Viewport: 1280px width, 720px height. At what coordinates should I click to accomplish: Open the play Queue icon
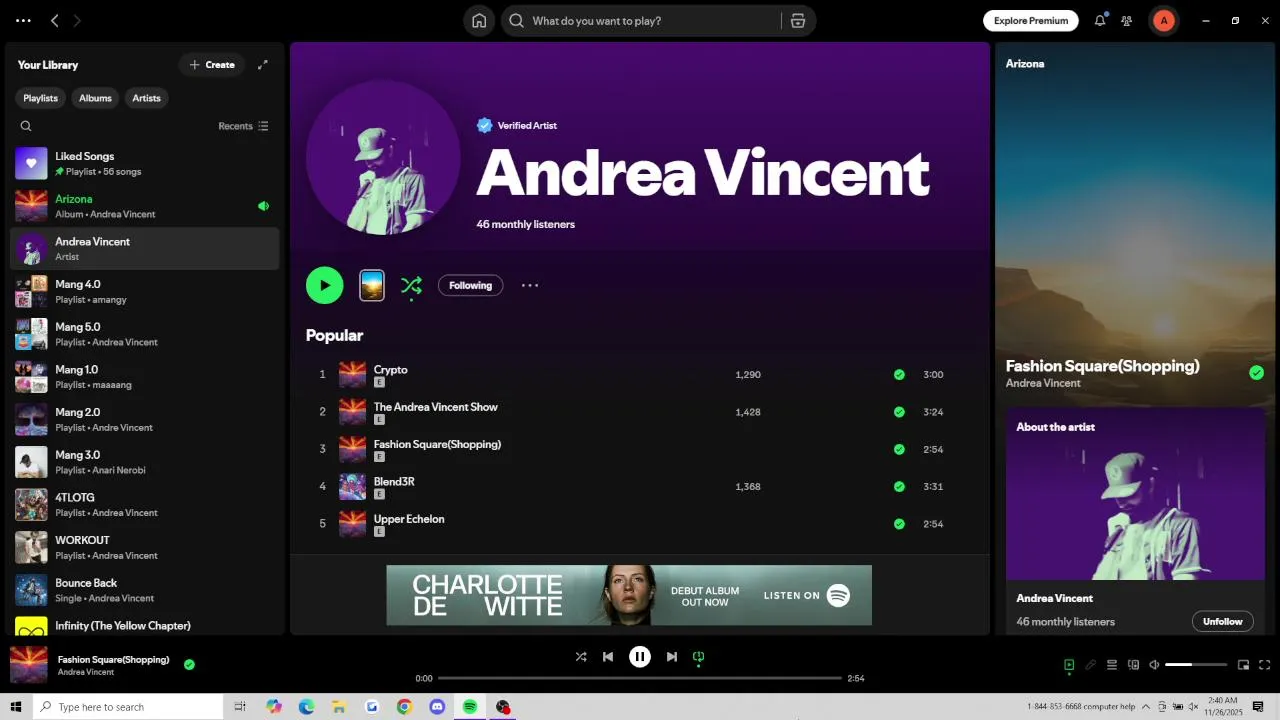[1112, 665]
